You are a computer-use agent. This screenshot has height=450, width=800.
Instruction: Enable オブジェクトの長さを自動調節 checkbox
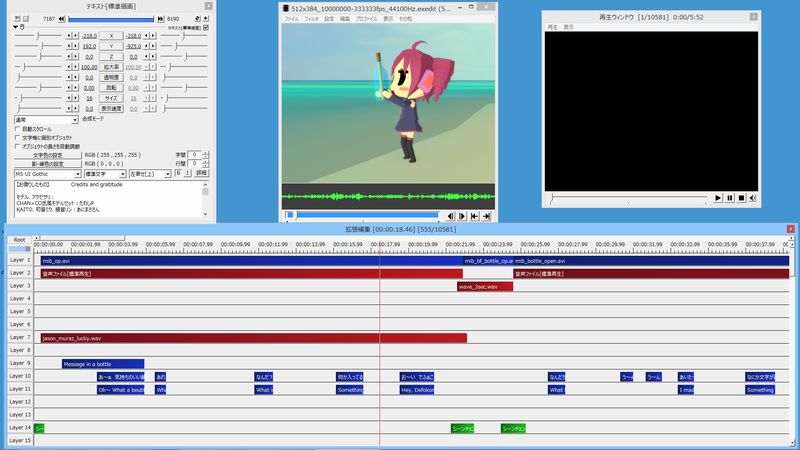pyautogui.click(x=17, y=146)
